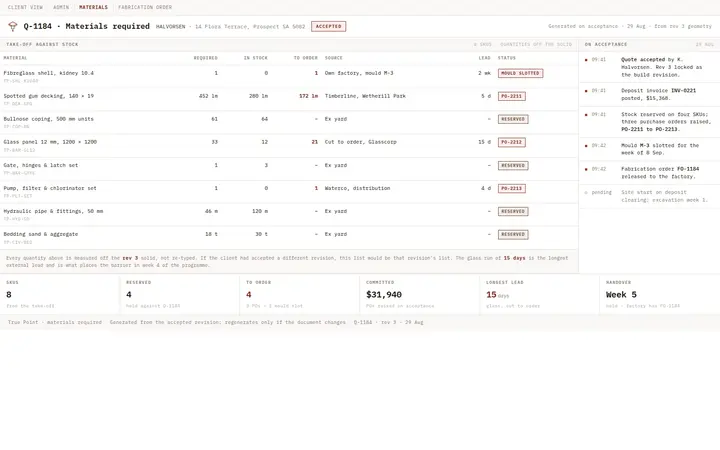Click the SKUS summary card showing 8

[x=60, y=295]
